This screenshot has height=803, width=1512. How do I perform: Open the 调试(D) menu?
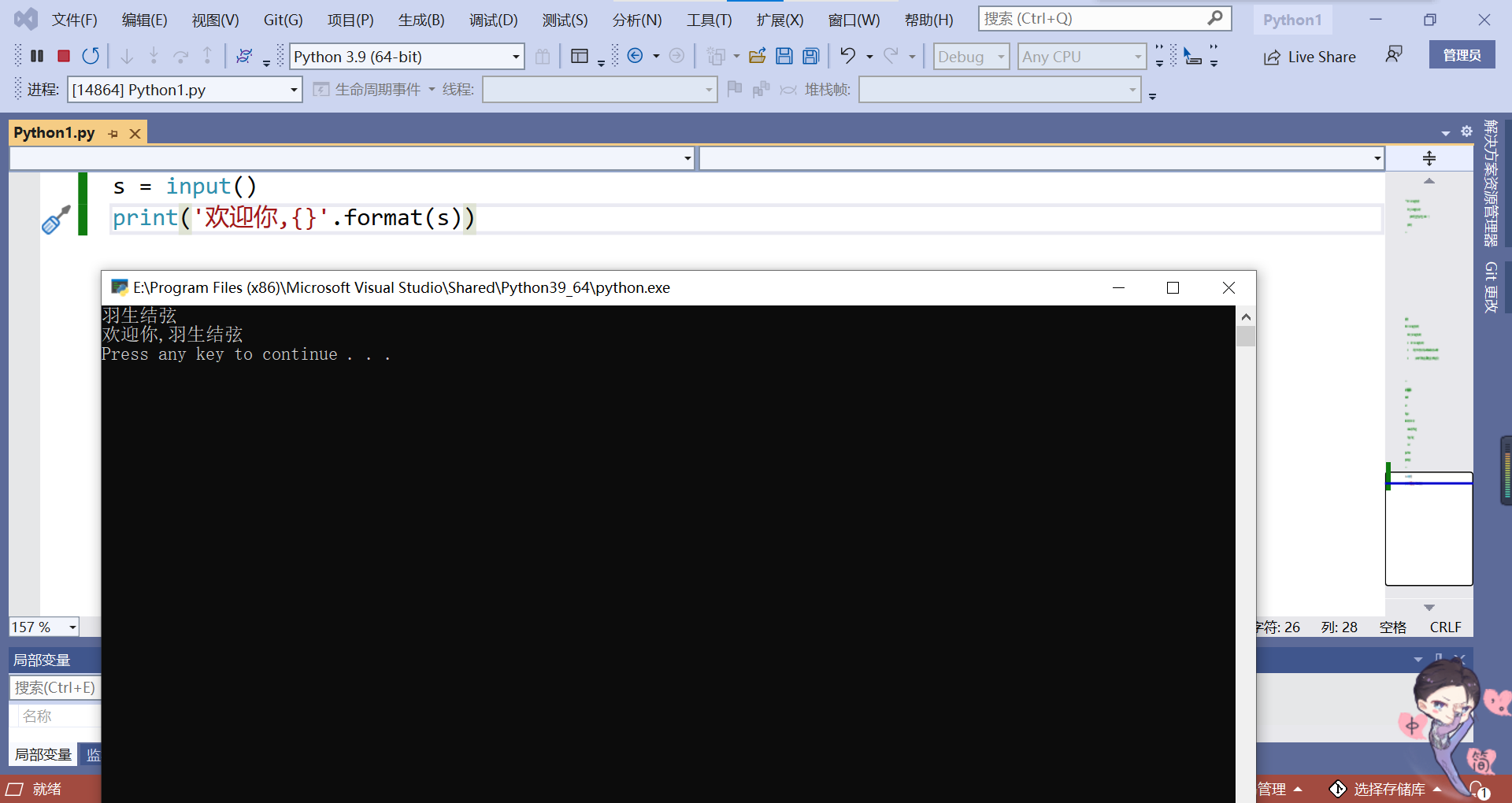tap(493, 19)
